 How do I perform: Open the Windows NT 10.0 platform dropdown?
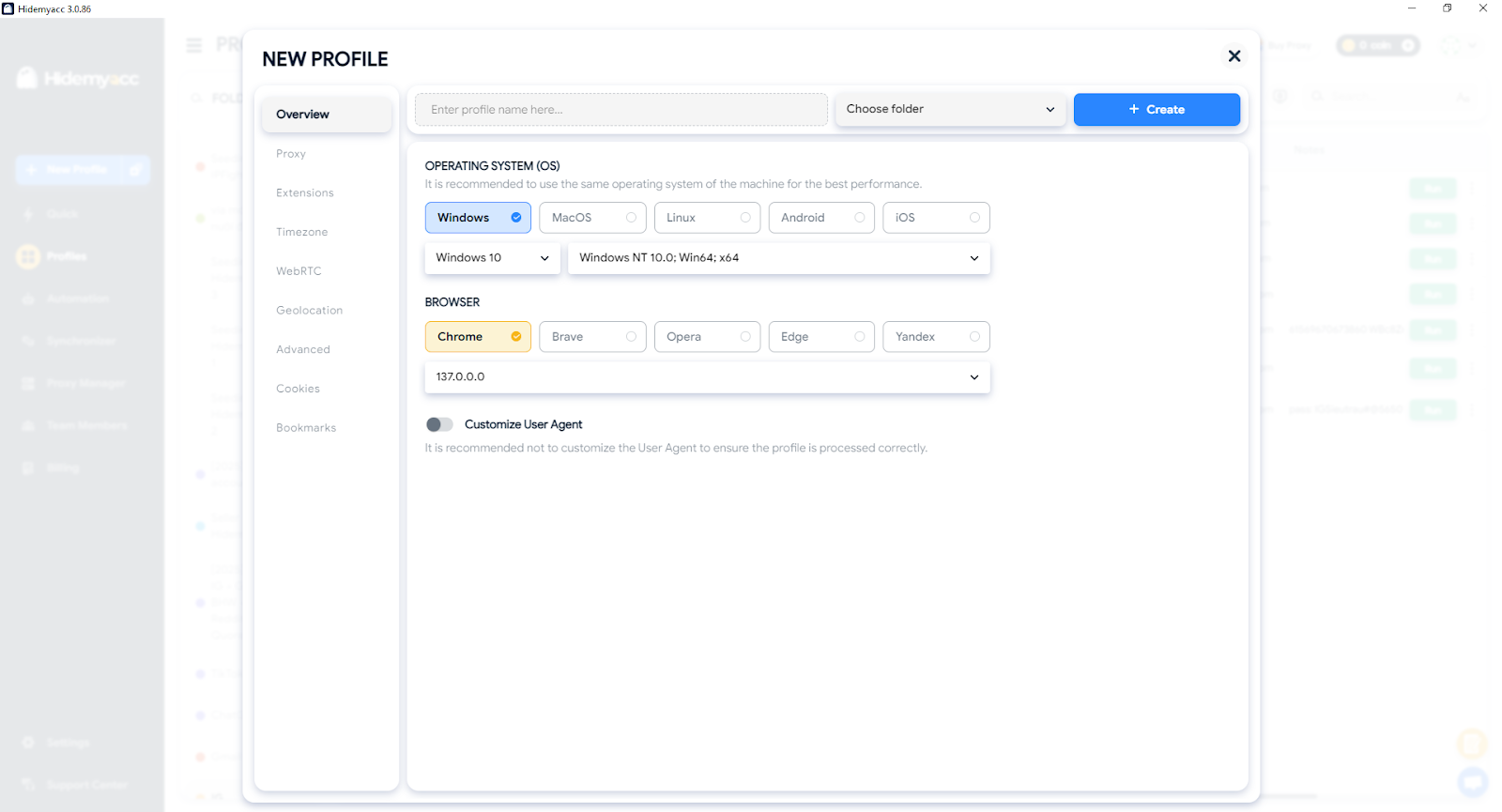click(778, 258)
